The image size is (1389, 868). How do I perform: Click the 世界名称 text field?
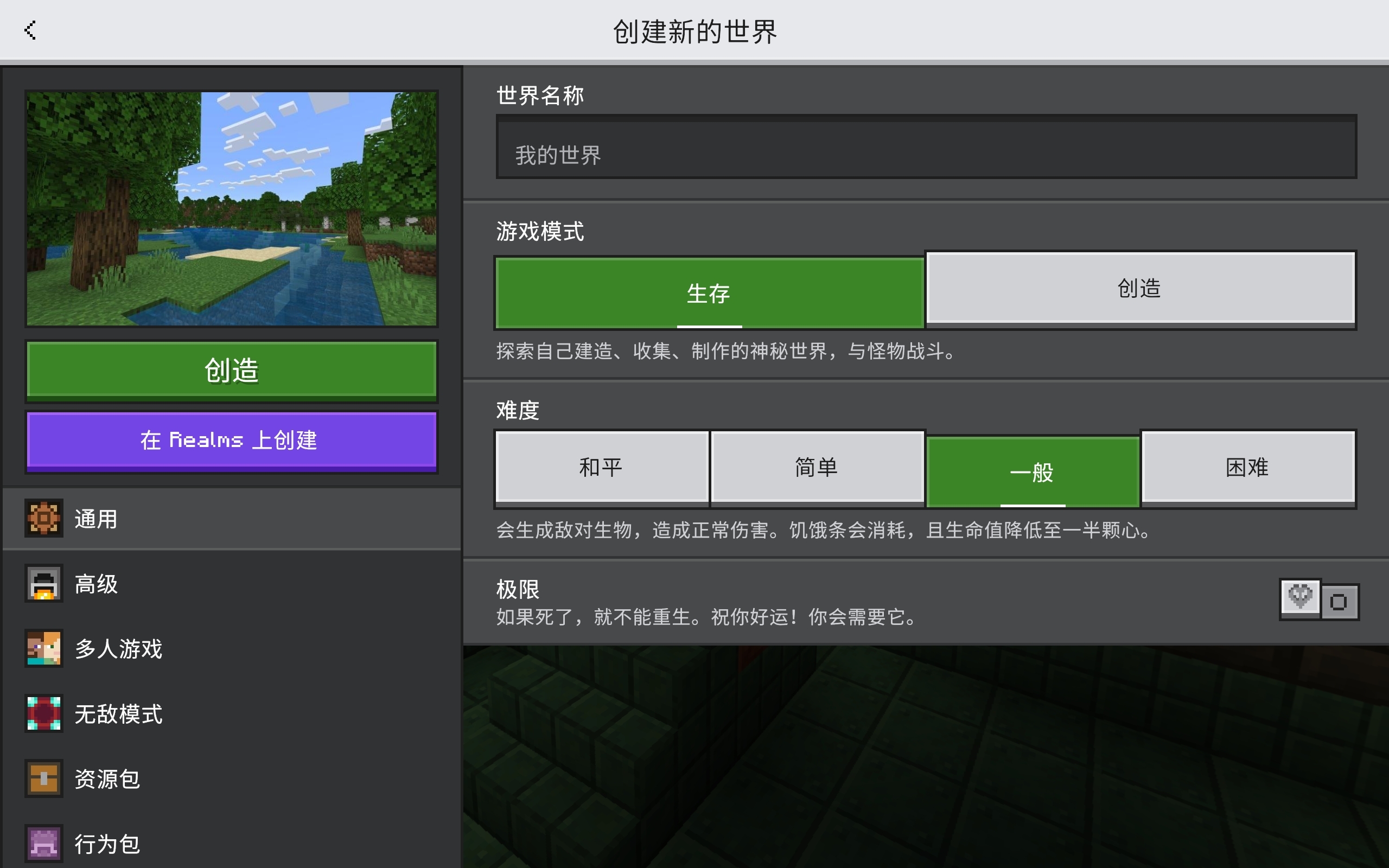pyautogui.click(x=926, y=147)
